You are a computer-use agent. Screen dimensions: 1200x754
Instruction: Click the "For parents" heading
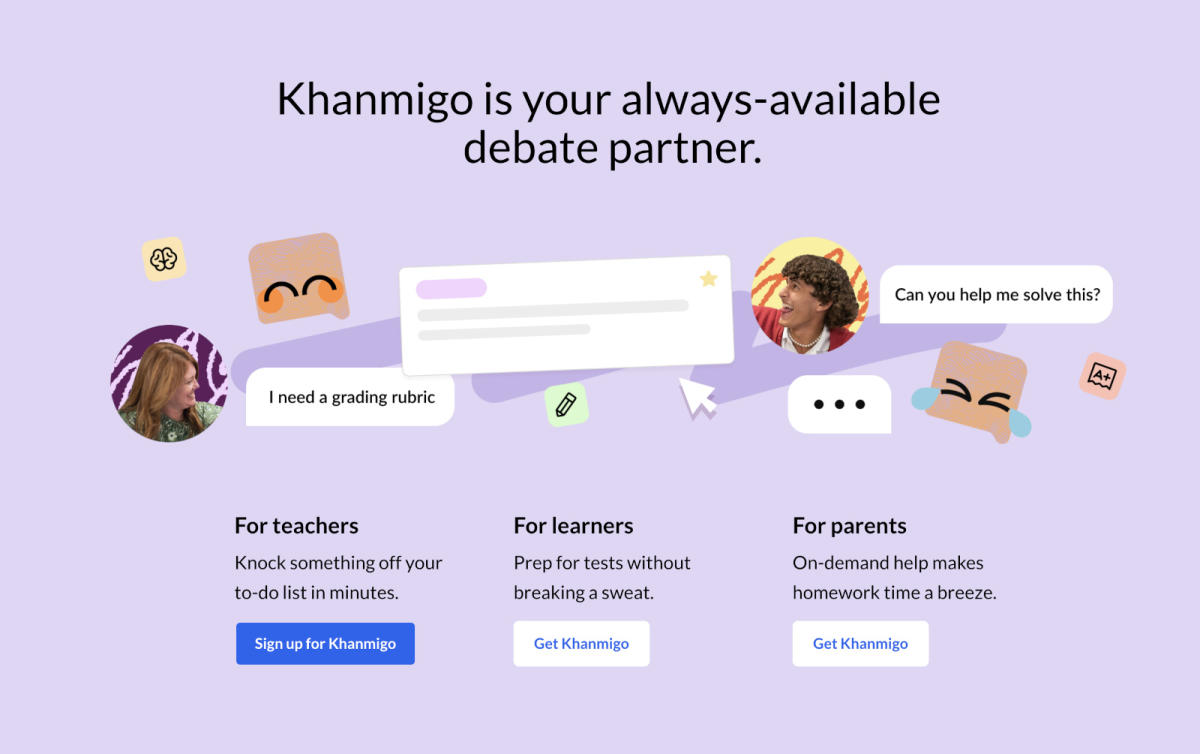coord(849,526)
